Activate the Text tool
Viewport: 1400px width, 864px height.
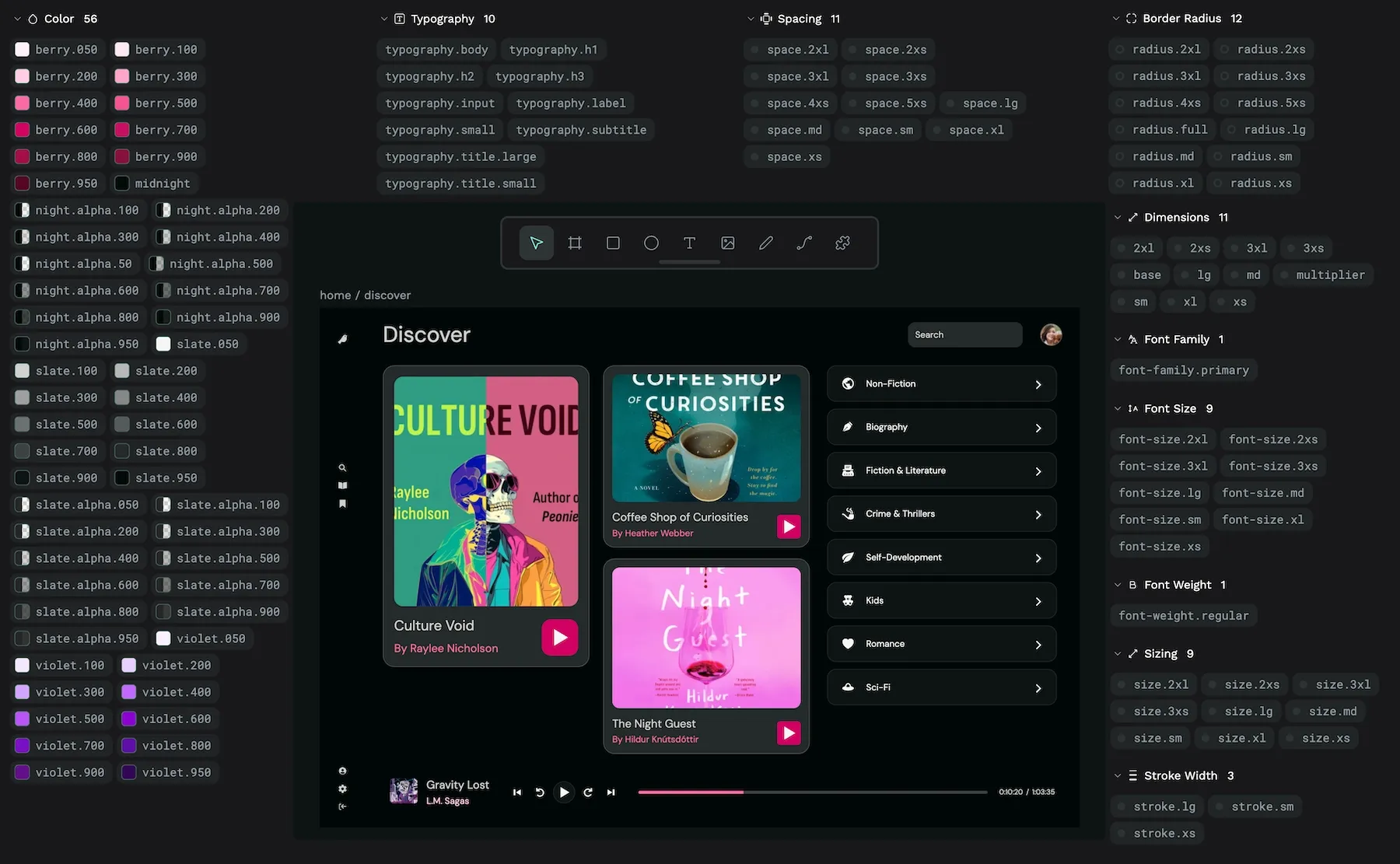point(689,243)
